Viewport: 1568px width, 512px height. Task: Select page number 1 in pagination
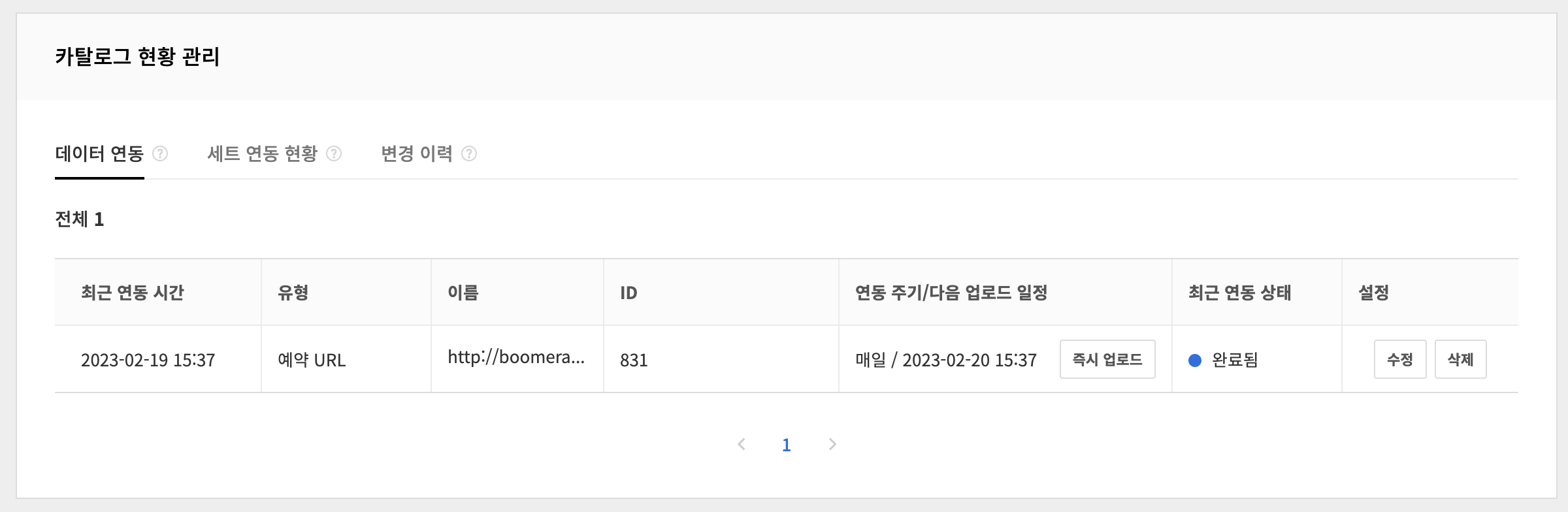tap(787, 445)
